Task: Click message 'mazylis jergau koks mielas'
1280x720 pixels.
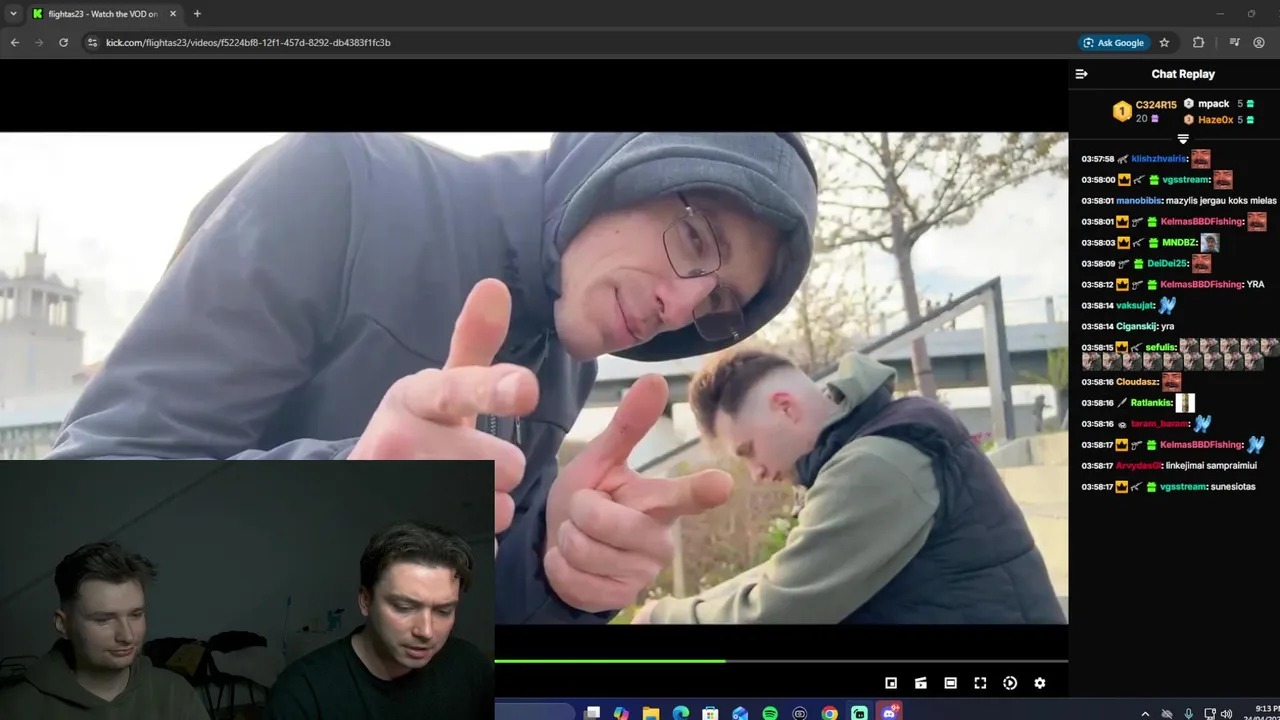Action: click(1221, 201)
